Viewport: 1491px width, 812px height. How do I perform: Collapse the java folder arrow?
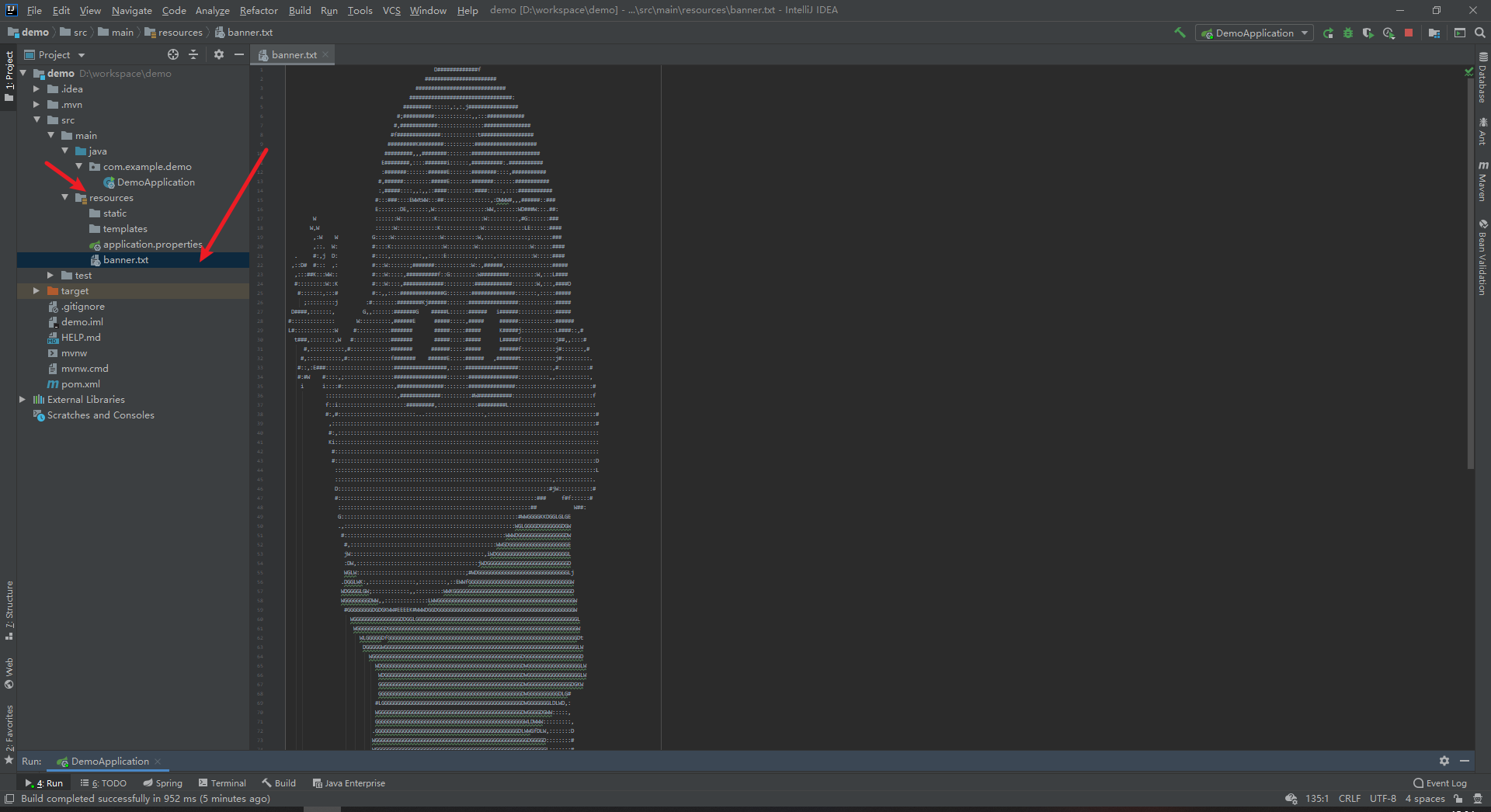(x=65, y=151)
